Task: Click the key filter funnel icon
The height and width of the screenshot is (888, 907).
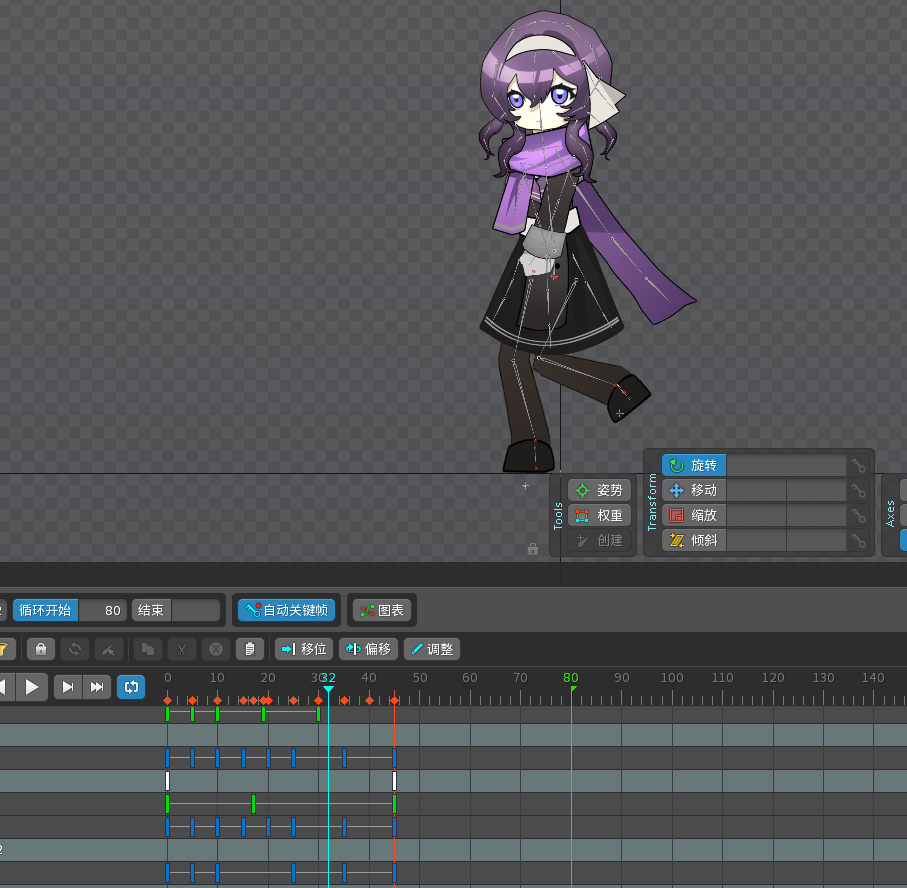Action: [x=5, y=649]
